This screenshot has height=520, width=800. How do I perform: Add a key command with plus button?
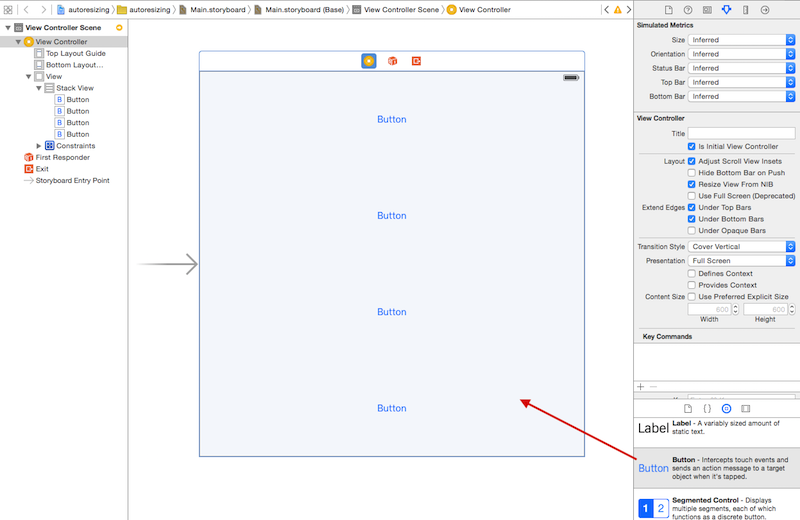pyautogui.click(x=641, y=386)
